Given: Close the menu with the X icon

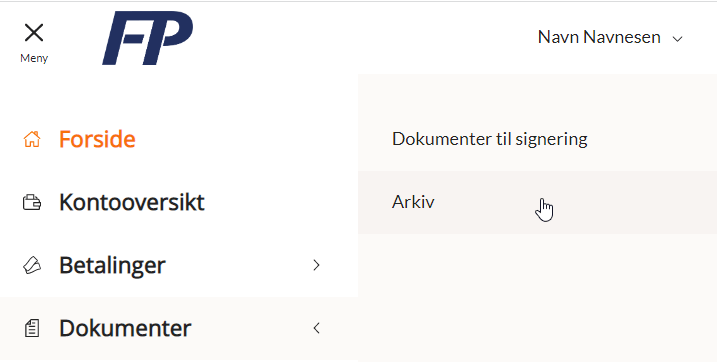Looking at the screenshot, I should (x=34, y=33).
